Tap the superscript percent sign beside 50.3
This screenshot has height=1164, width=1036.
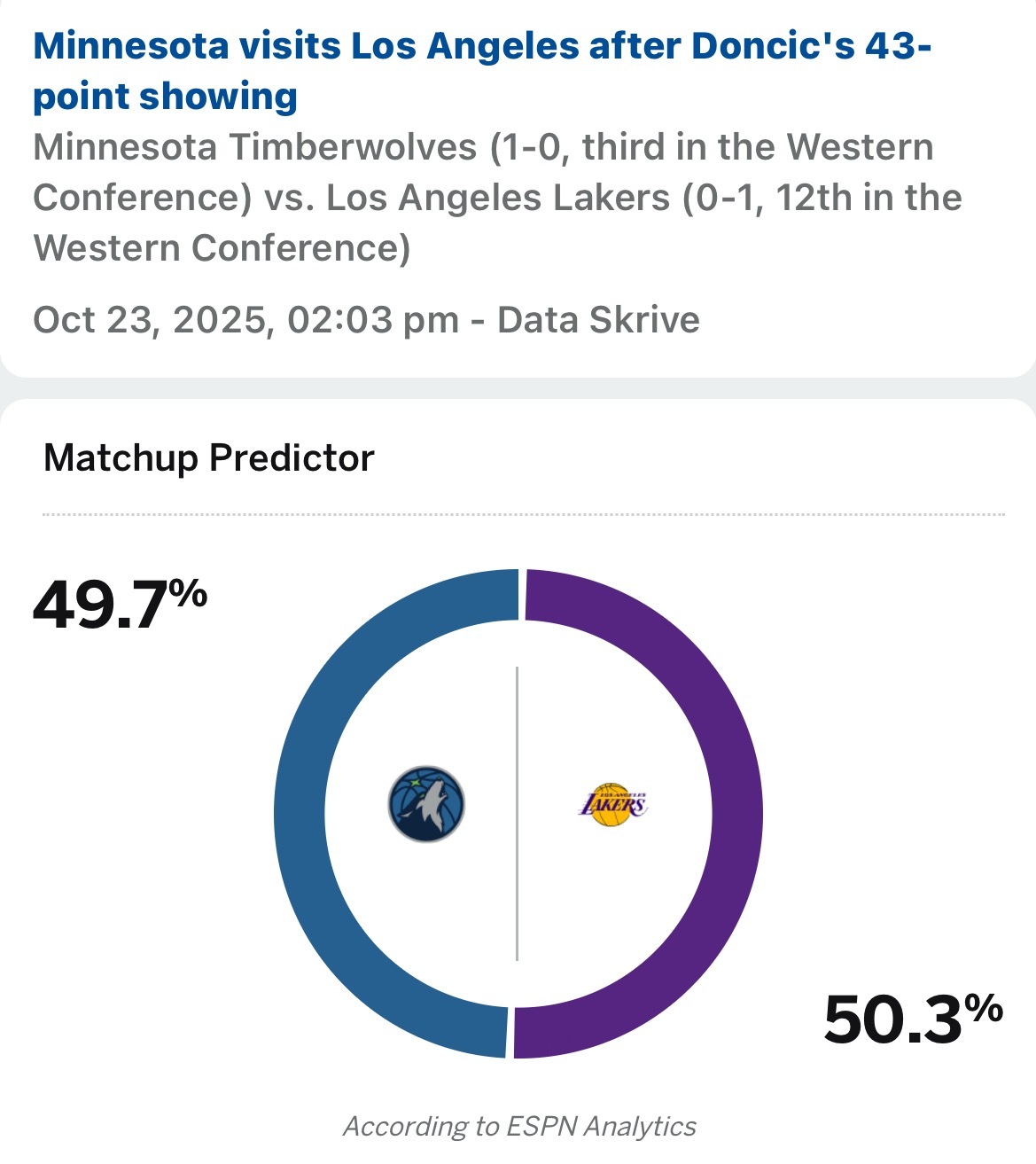(984, 1008)
